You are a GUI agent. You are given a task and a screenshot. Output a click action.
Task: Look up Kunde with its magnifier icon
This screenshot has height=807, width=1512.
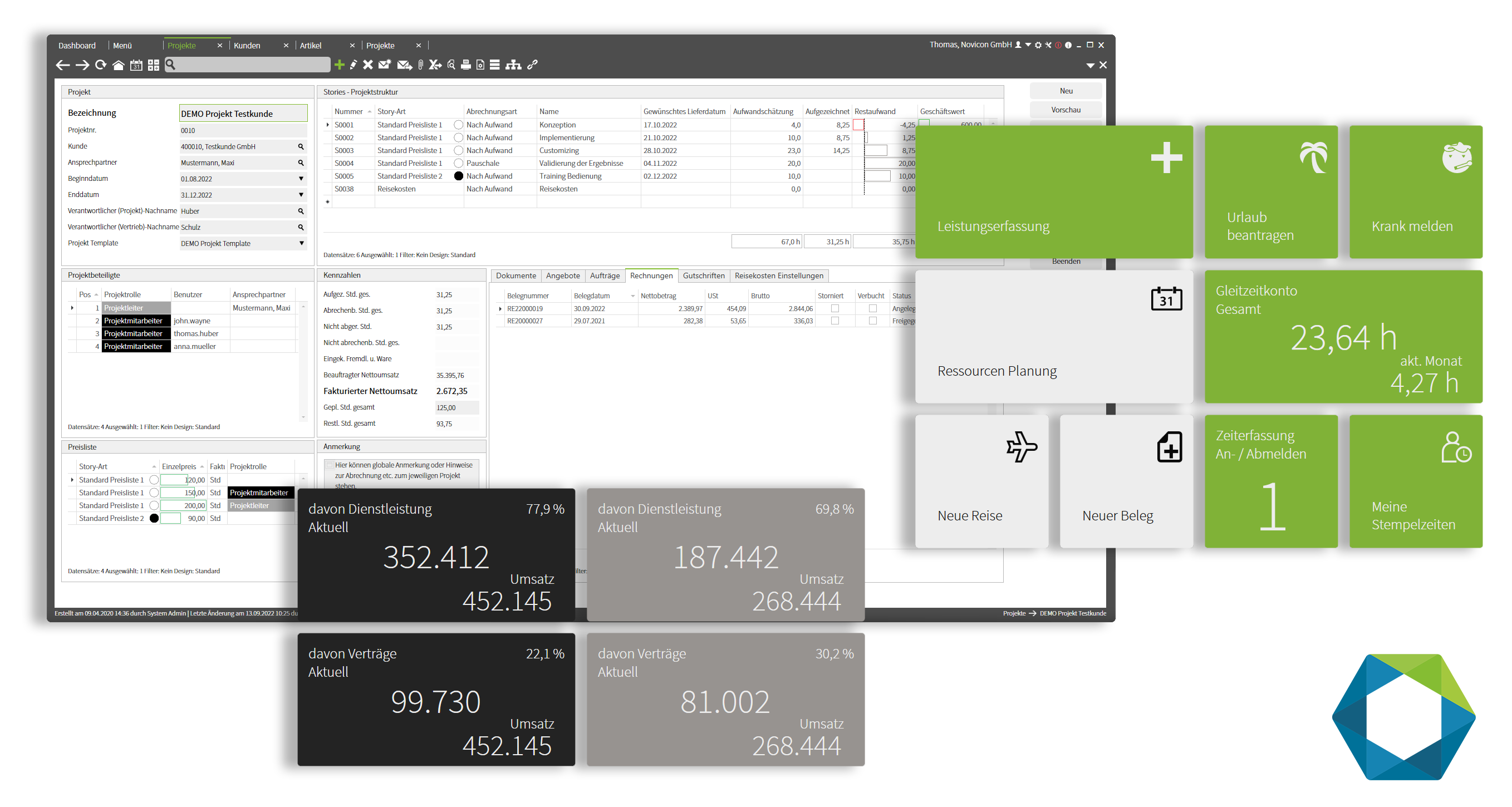pyautogui.click(x=301, y=147)
